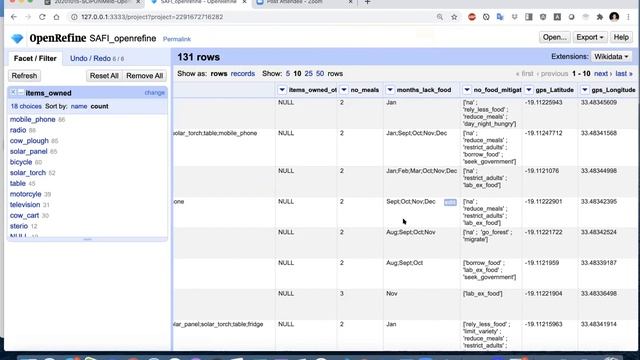Click the browser address bar URL
Image resolution: width=640 pixels, height=360 pixels.
click(152, 17)
